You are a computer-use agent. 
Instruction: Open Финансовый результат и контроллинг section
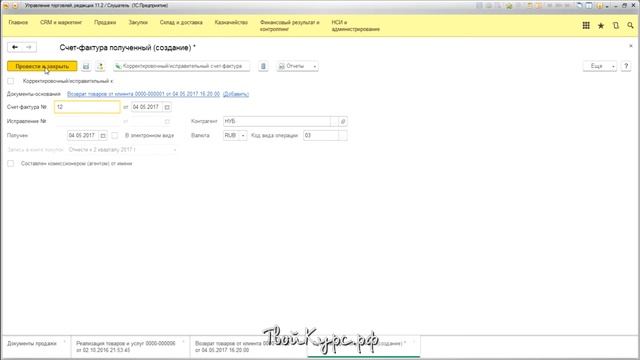coord(289,26)
